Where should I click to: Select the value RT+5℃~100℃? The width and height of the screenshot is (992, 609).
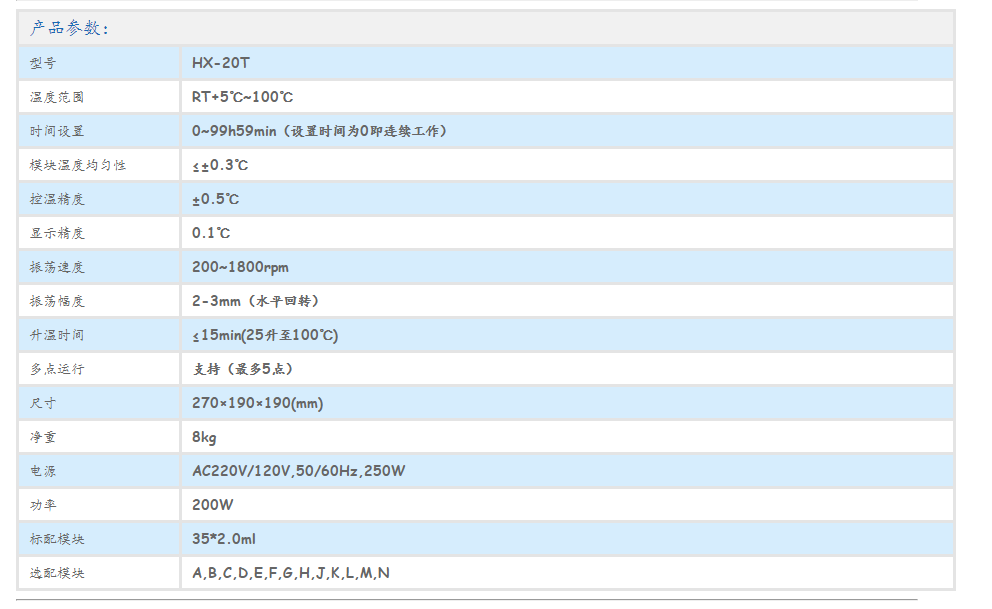coord(242,97)
